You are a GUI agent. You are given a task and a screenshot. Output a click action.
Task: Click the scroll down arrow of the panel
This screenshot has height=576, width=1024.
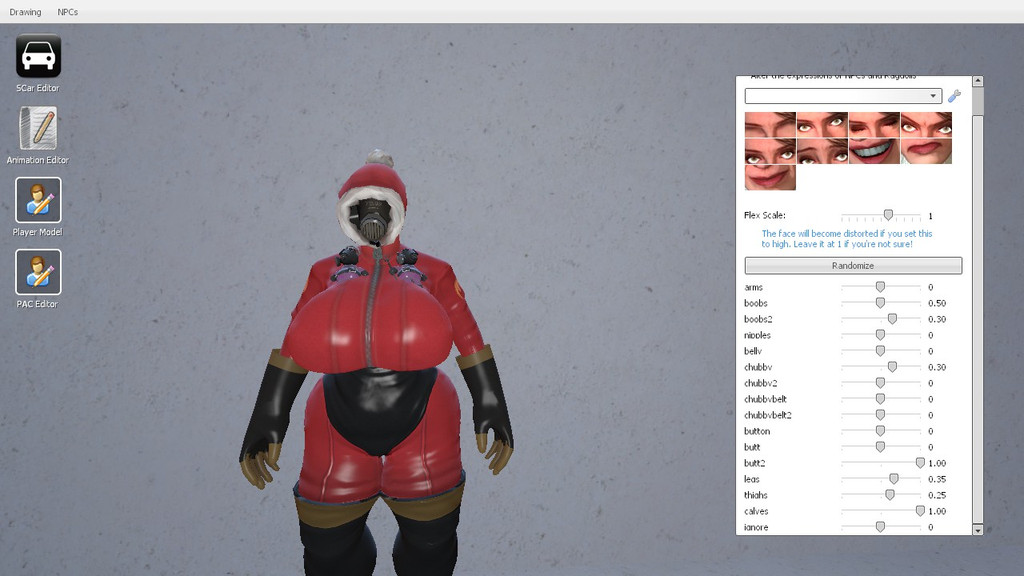click(978, 530)
